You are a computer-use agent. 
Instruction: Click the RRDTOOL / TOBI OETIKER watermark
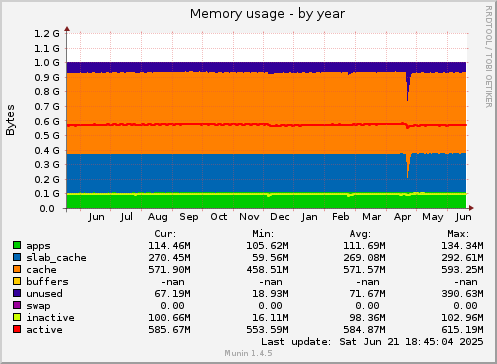(x=488, y=57)
